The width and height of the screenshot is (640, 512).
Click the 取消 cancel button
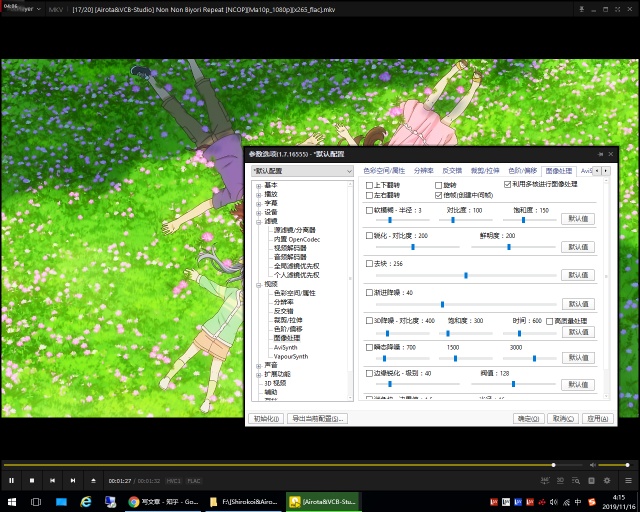coord(563,419)
